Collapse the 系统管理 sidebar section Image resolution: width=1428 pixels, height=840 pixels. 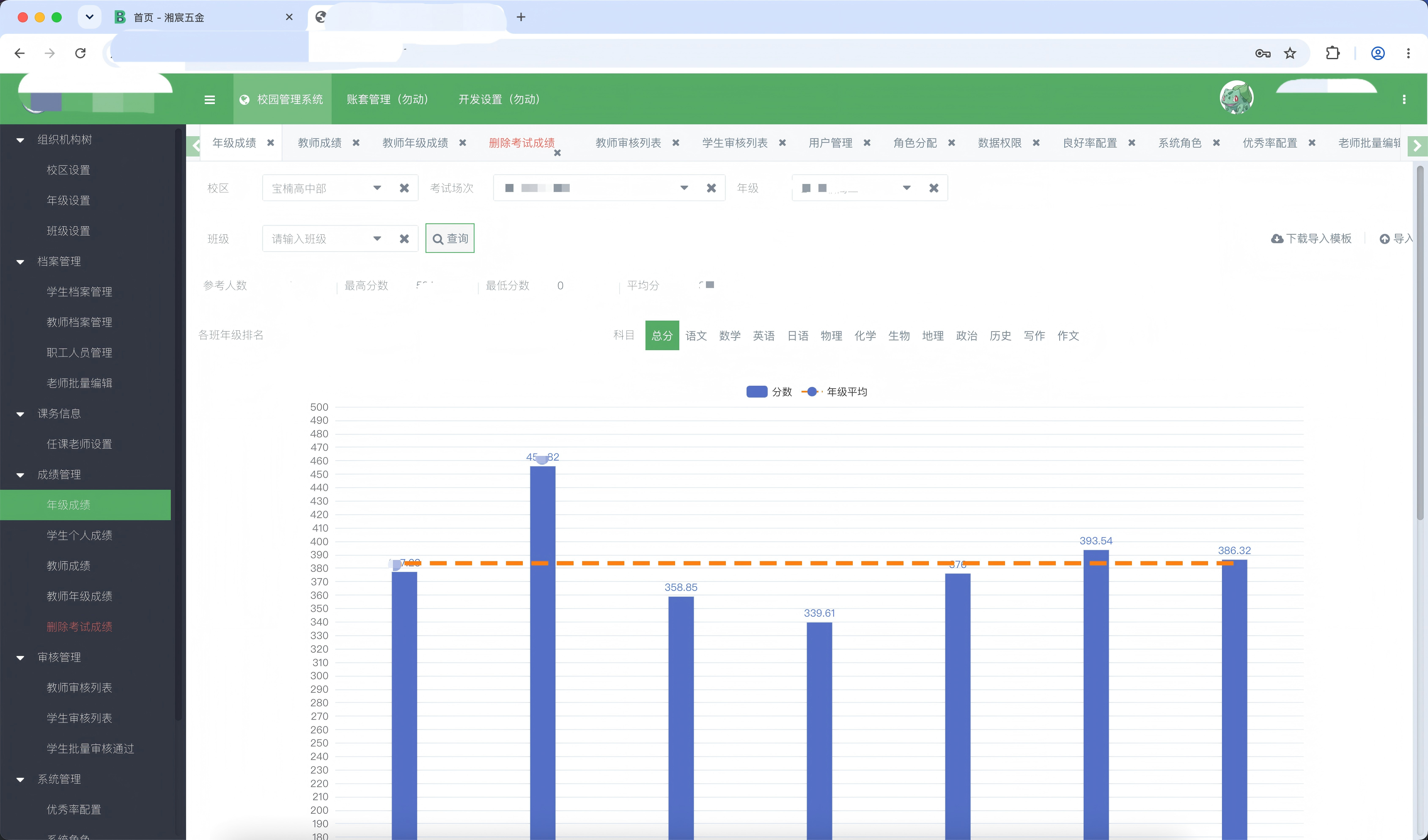20,780
